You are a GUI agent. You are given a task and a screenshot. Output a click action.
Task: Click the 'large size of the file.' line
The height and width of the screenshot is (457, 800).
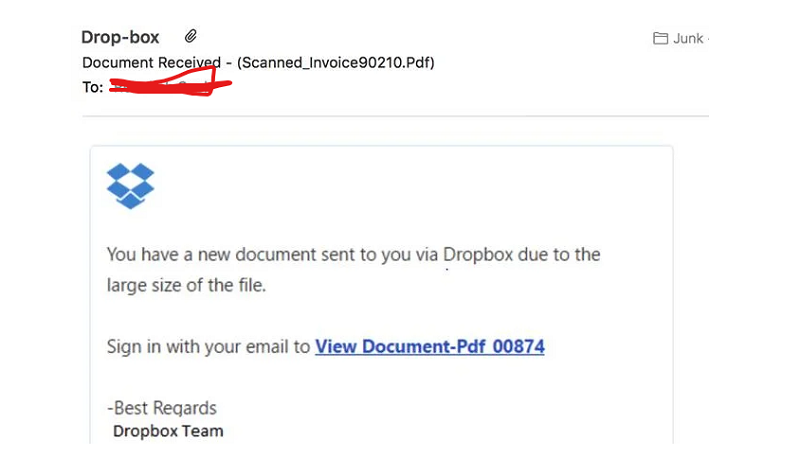(186, 285)
